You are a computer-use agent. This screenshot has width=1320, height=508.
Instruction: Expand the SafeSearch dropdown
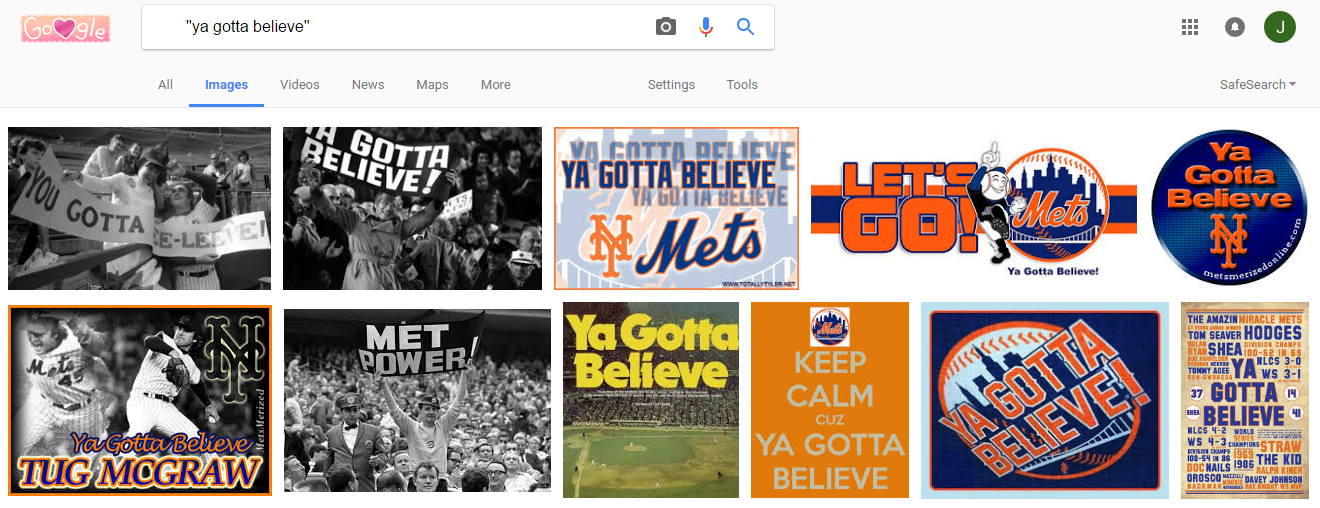[x=1258, y=85]
